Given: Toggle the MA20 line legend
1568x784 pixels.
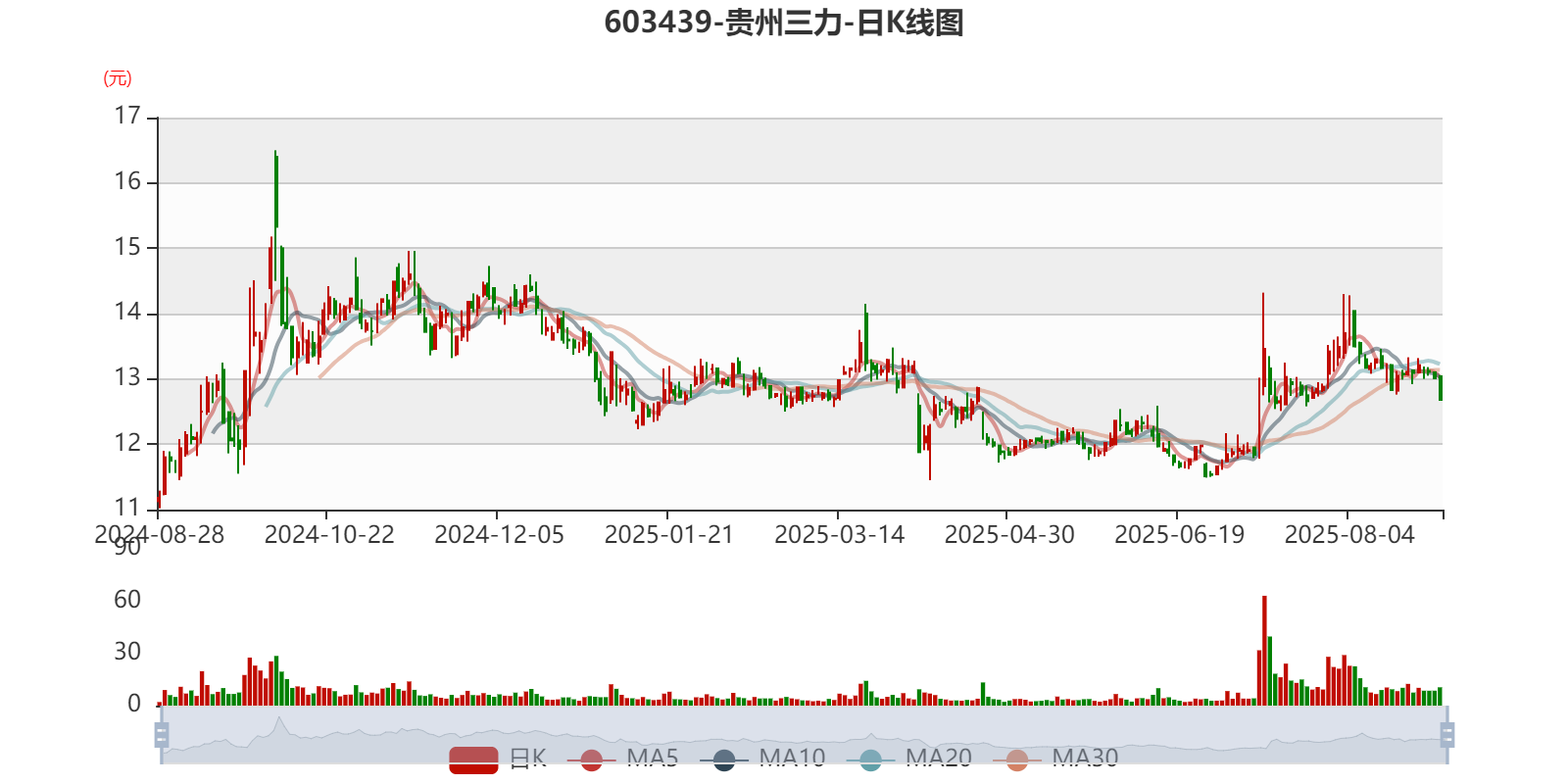Looking at the screenshot, I should [x=908, y=759].
